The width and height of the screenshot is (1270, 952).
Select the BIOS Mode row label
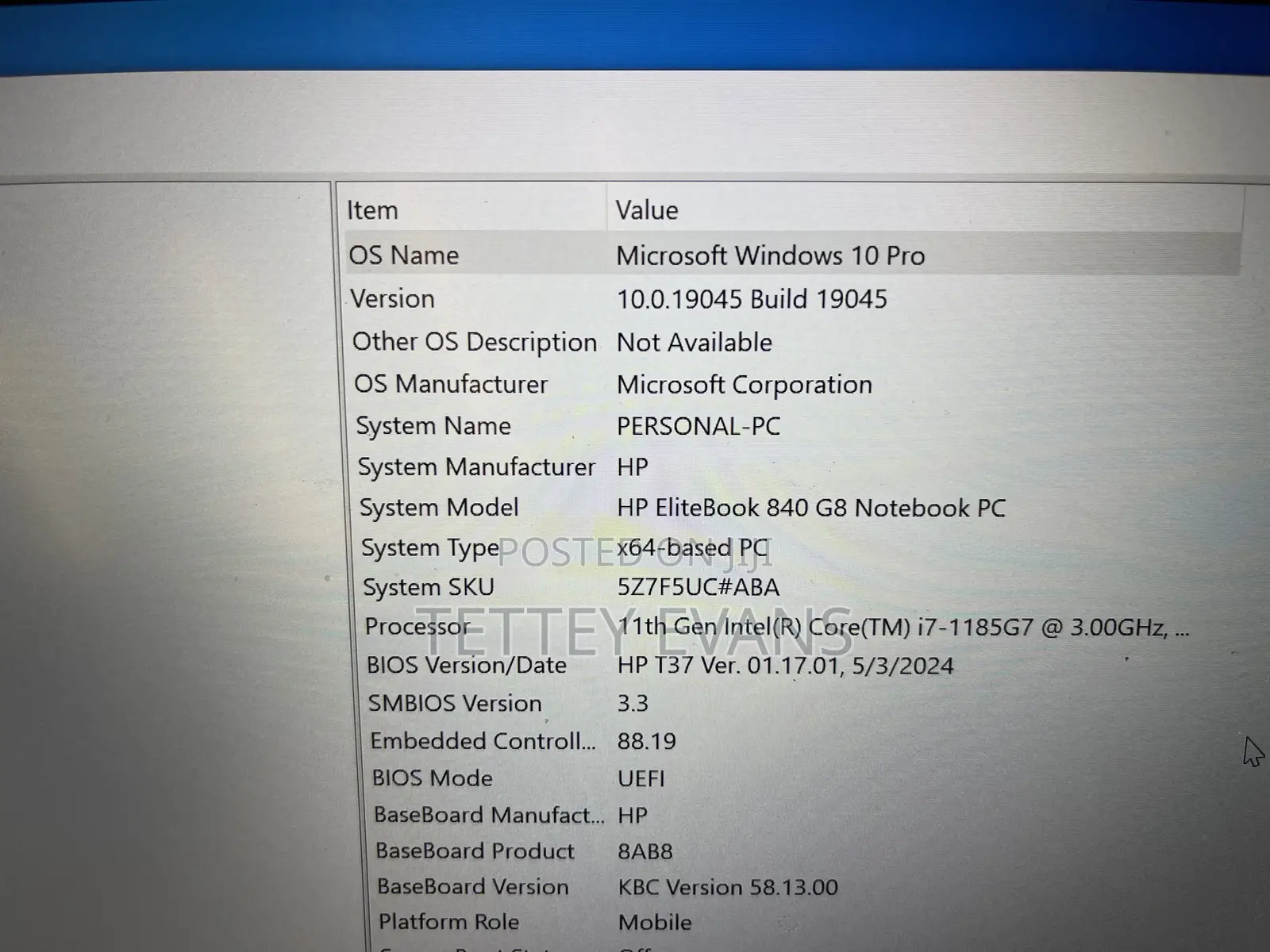(x=433, y=778)
